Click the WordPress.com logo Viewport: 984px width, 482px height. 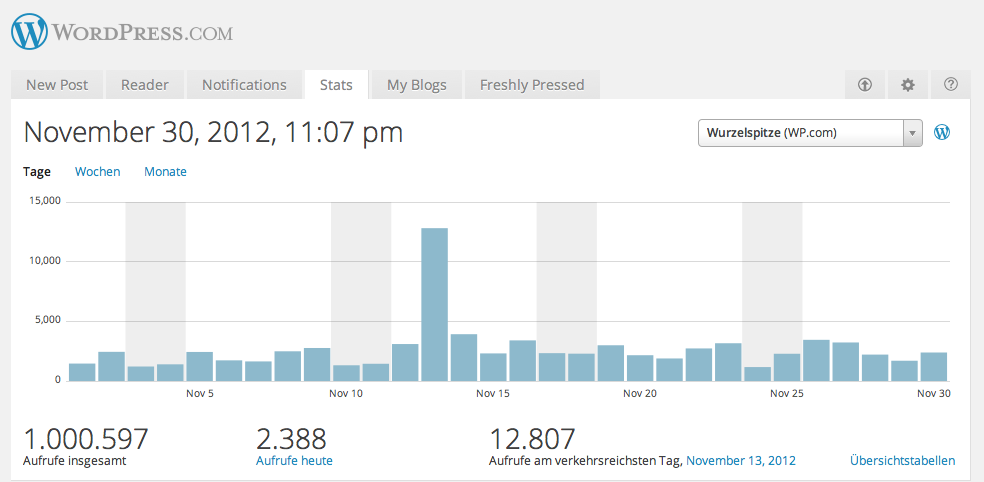122,32
